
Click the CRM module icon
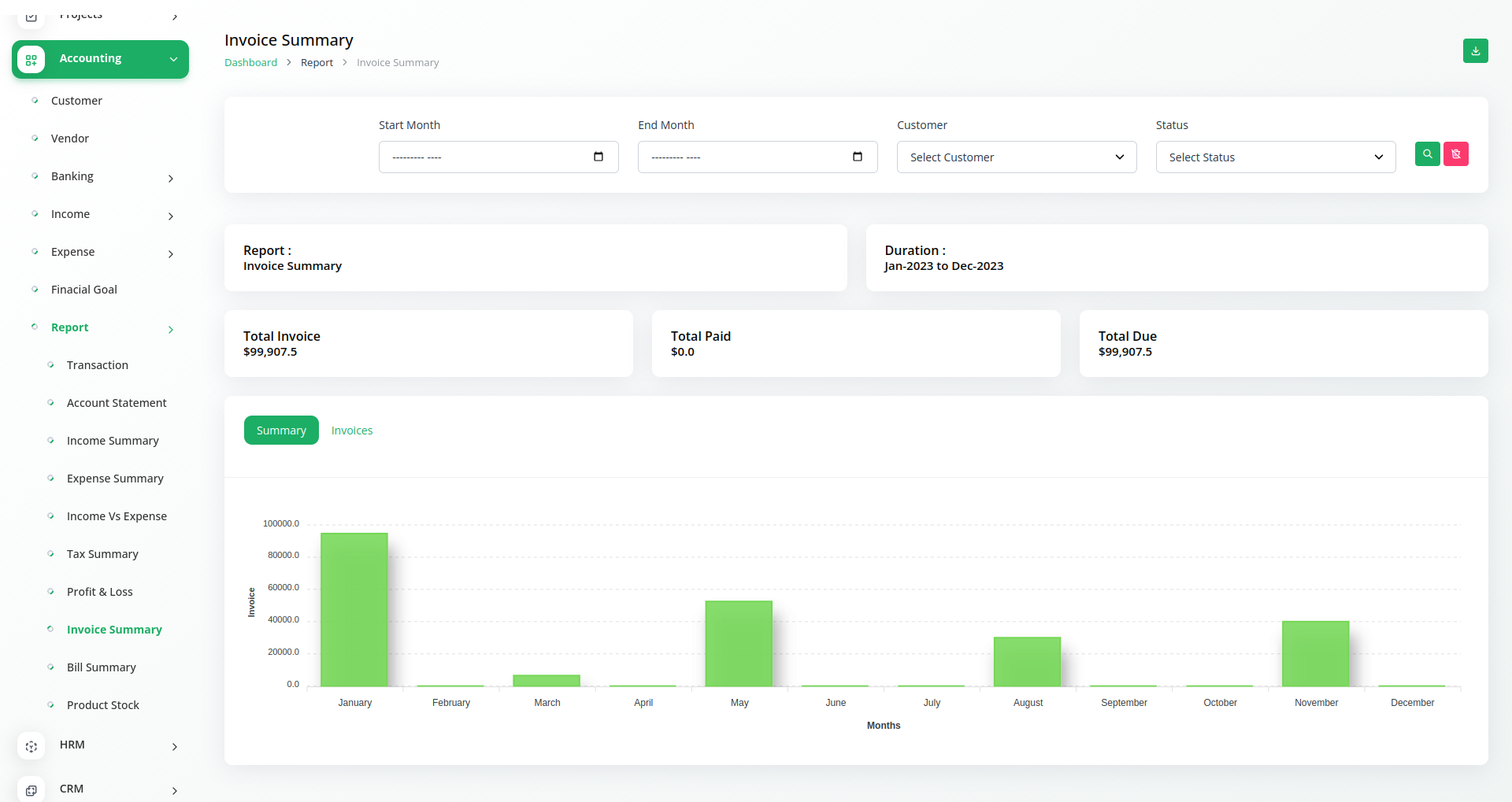tap(31, 790)
